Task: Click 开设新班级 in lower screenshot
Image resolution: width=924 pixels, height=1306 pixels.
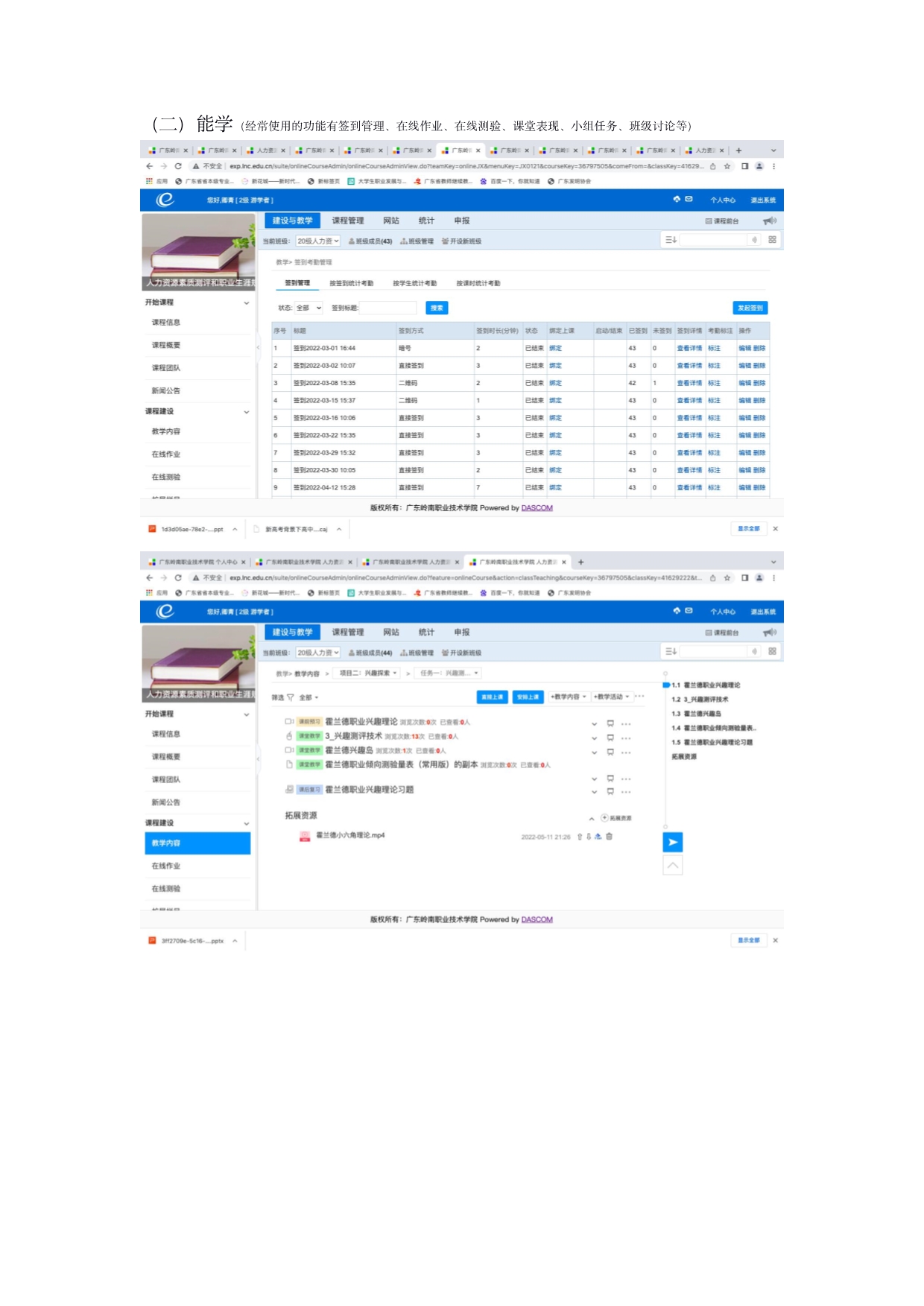Action: point(461,653)
